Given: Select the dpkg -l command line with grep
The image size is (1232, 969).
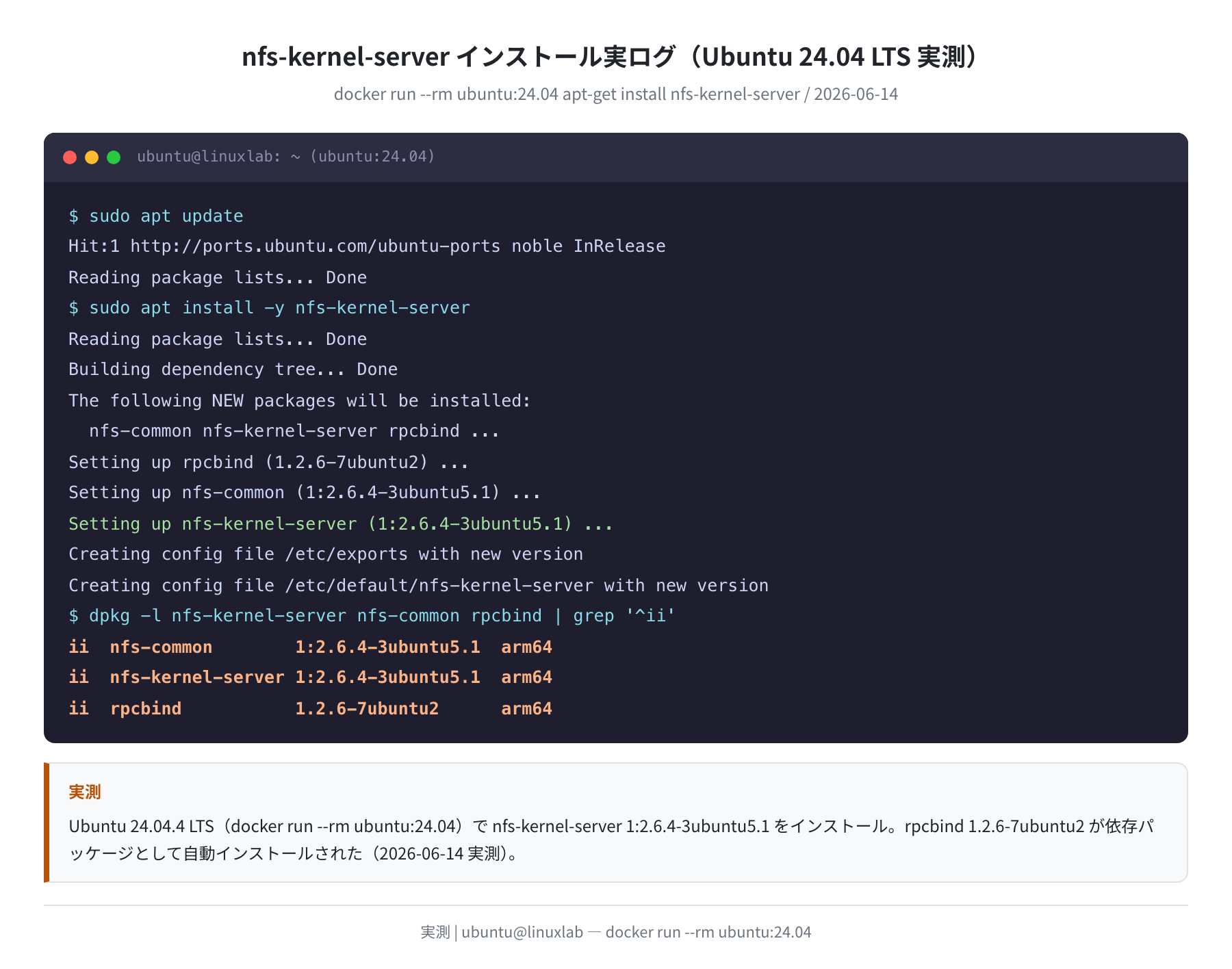Looking at the screenshot, I should tap(372, 616).
